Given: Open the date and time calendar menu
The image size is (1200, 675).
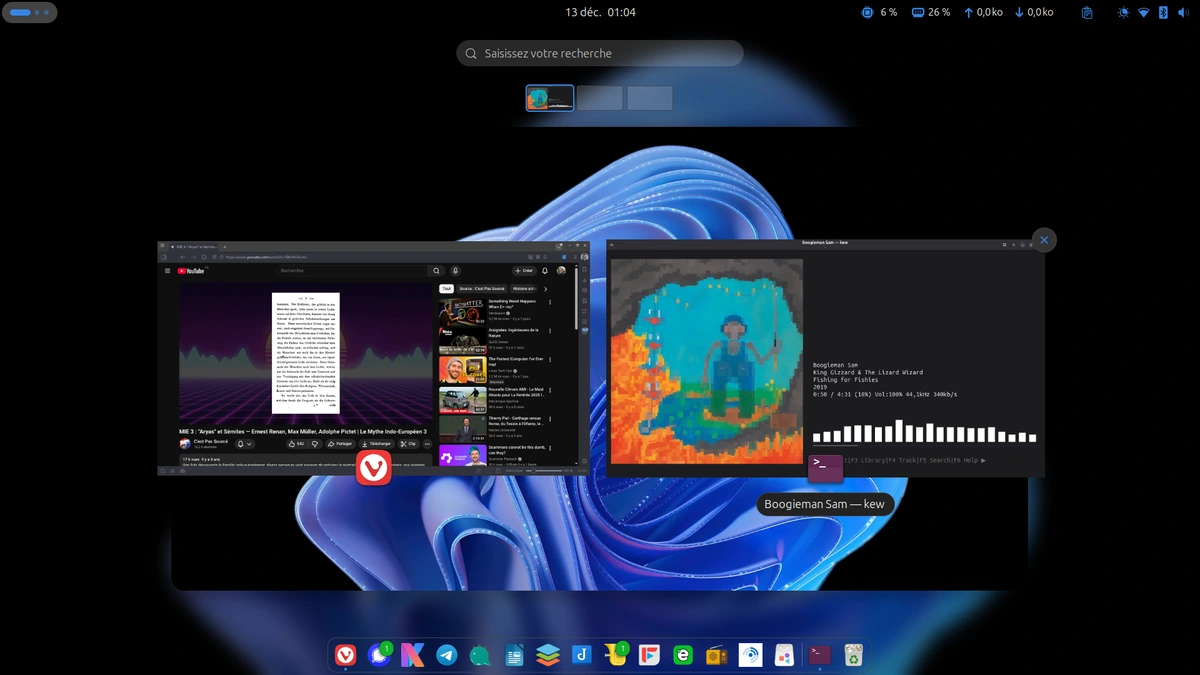Looking at the screenshot, I should tap(600, 13).
